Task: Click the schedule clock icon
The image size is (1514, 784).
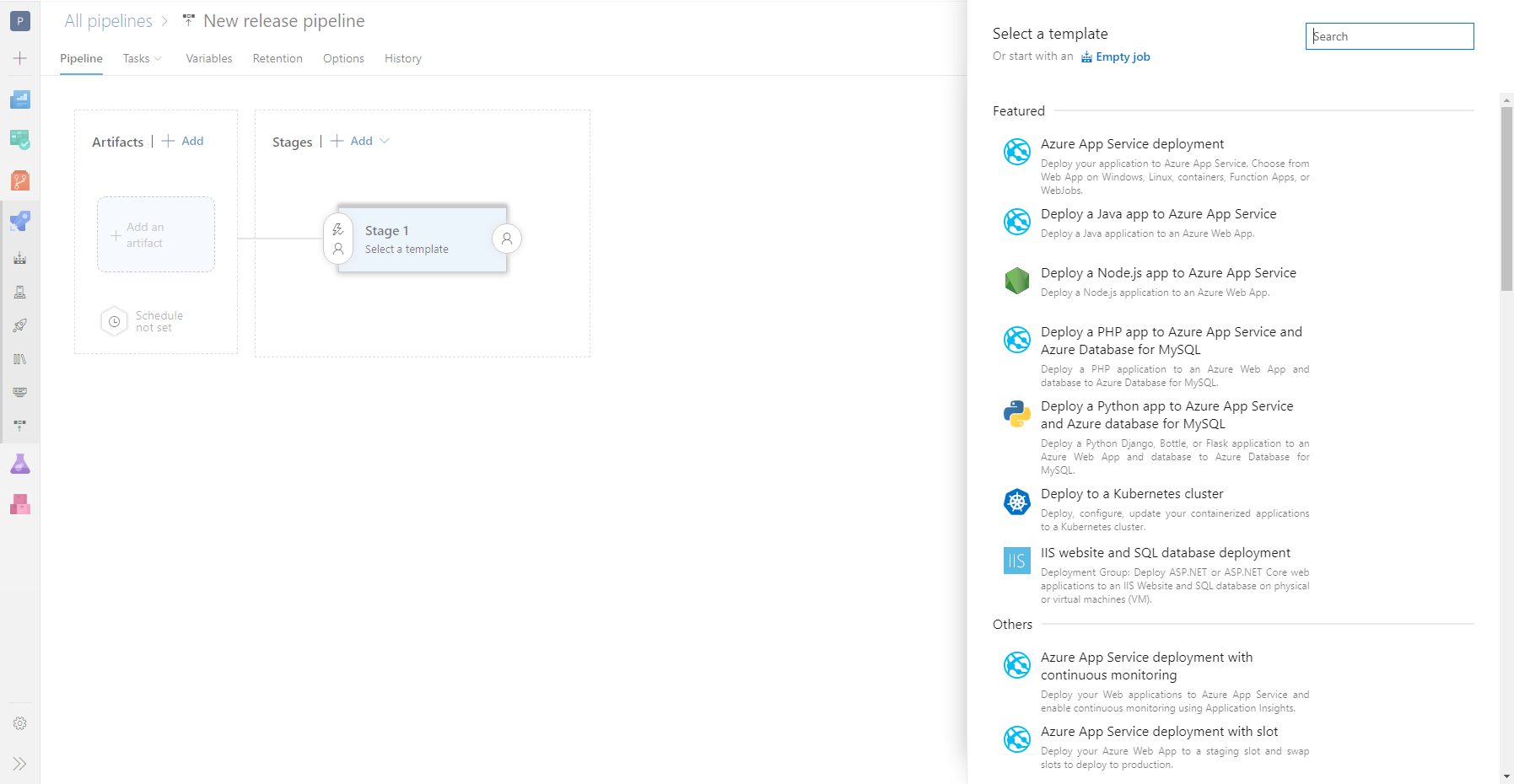Action: click(x=114, y=321)
